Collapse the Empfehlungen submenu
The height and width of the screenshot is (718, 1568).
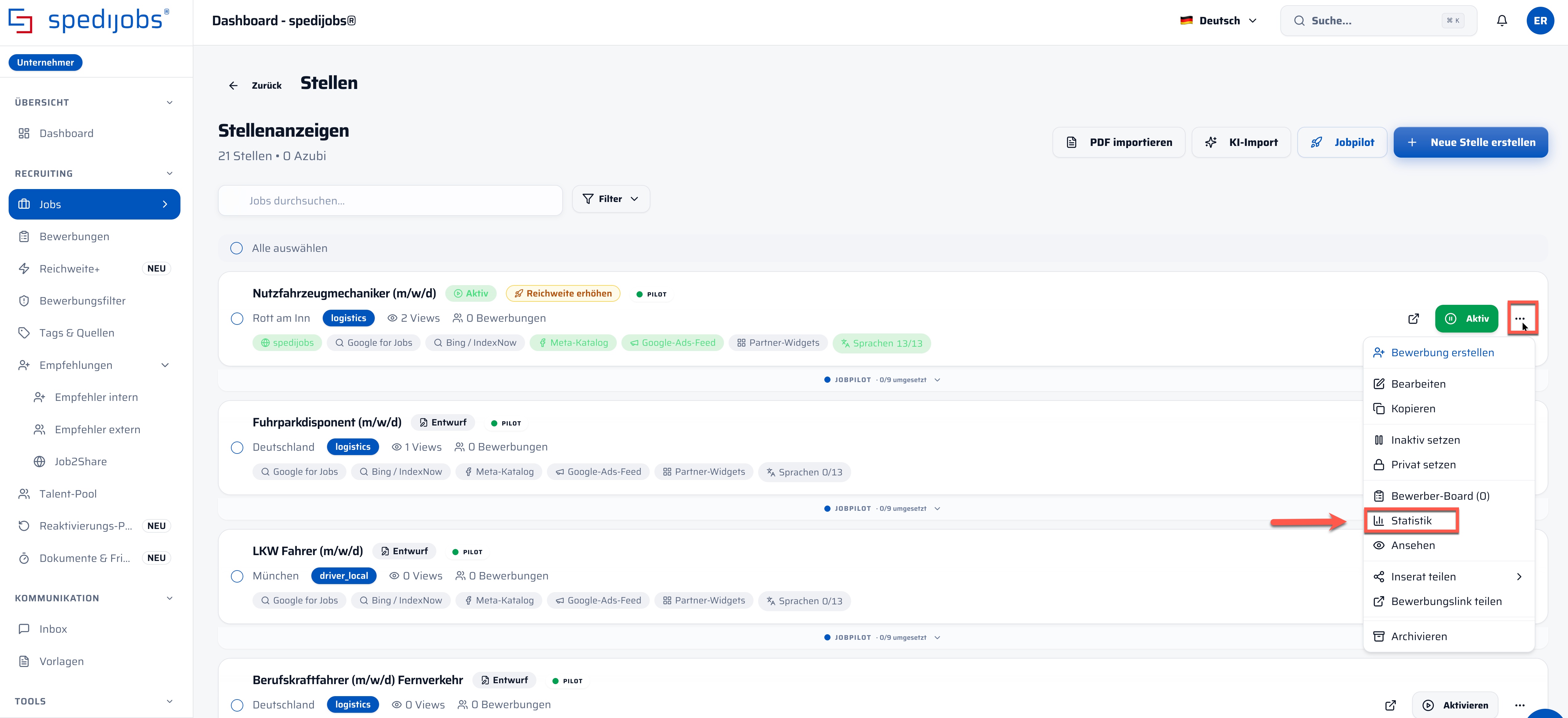(165, 365)
